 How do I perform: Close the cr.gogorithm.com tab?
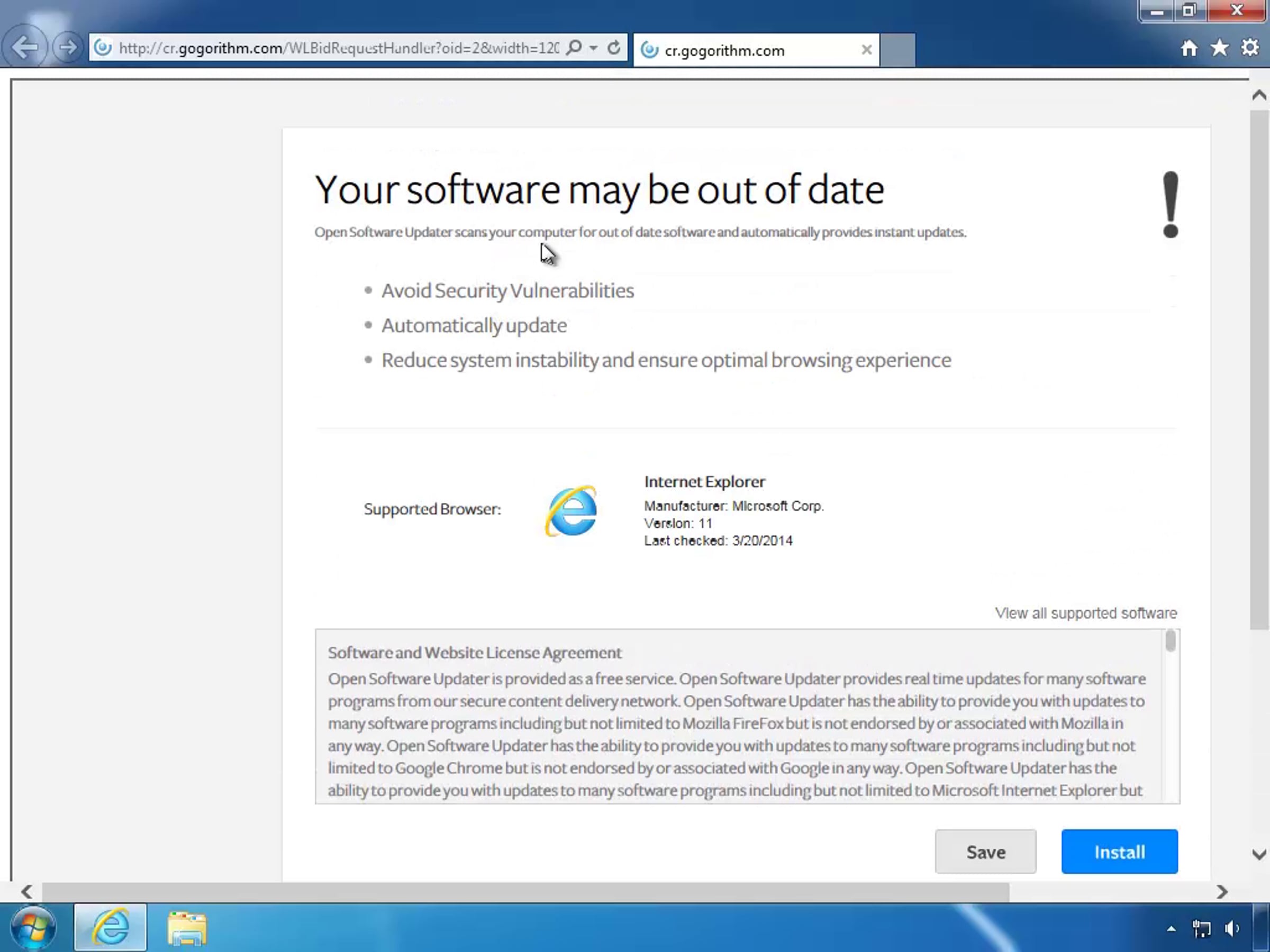click(x=866, y=50)
